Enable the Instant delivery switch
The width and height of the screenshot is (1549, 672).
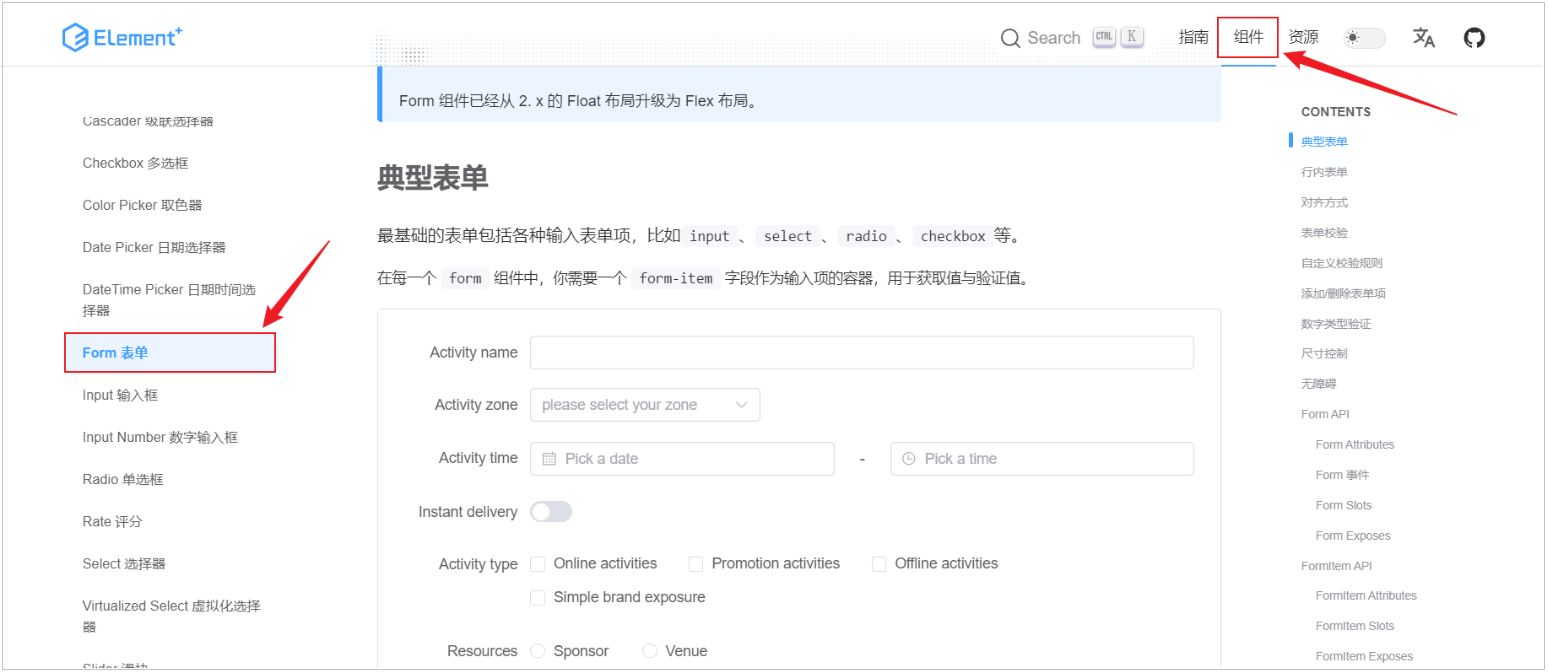pyautogui.click(x=551, y=512)
